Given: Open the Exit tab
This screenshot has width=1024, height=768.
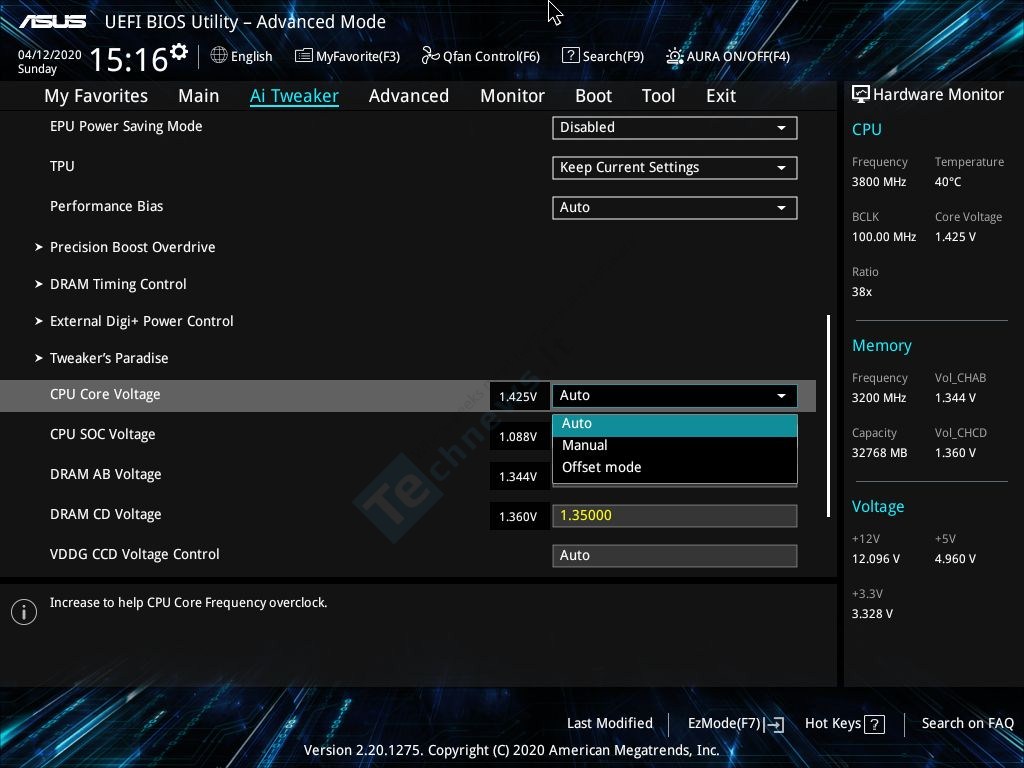Looking at the screenshot, I should [x=721, y=96].
